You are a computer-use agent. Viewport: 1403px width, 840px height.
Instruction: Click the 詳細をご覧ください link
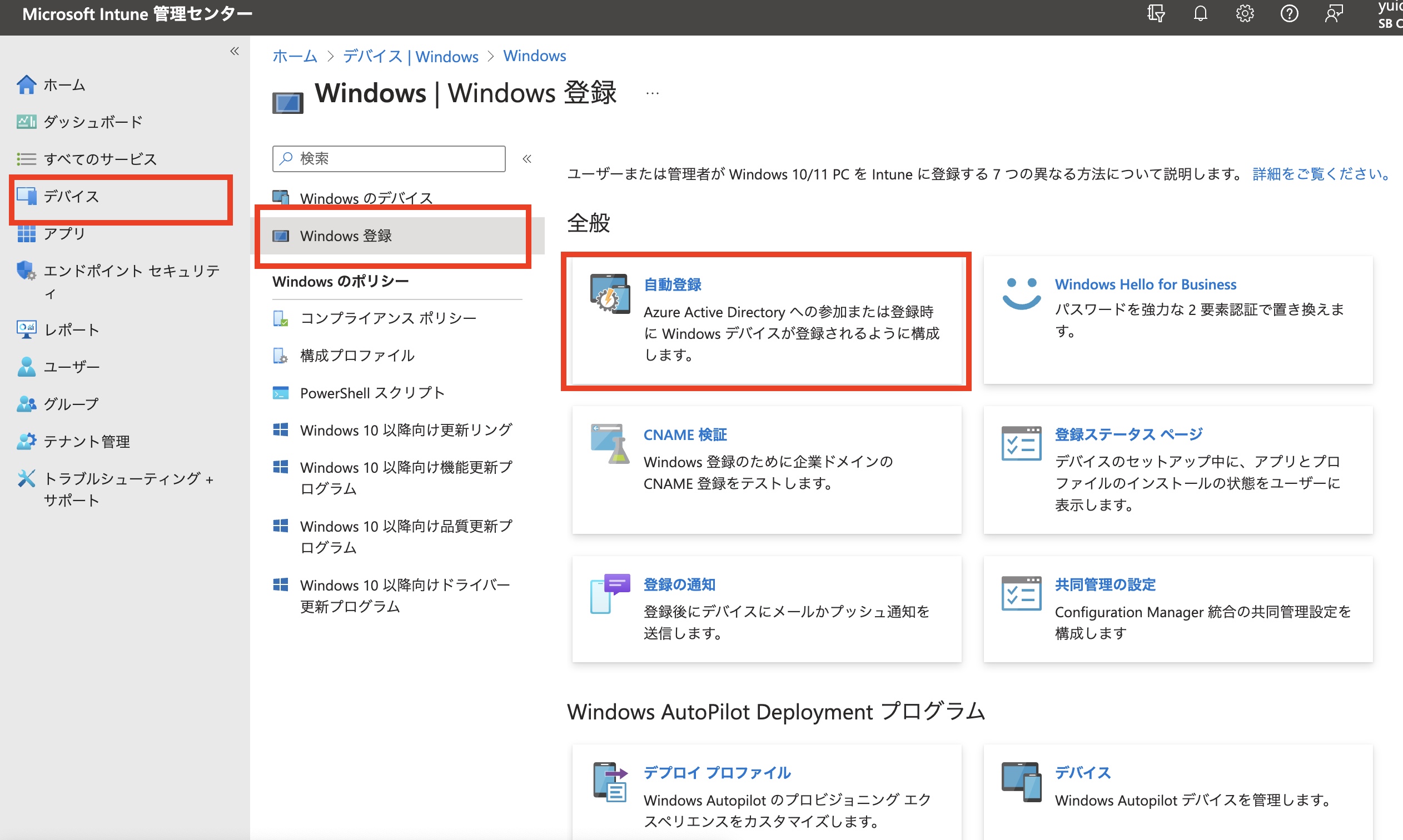(1321, 174)
